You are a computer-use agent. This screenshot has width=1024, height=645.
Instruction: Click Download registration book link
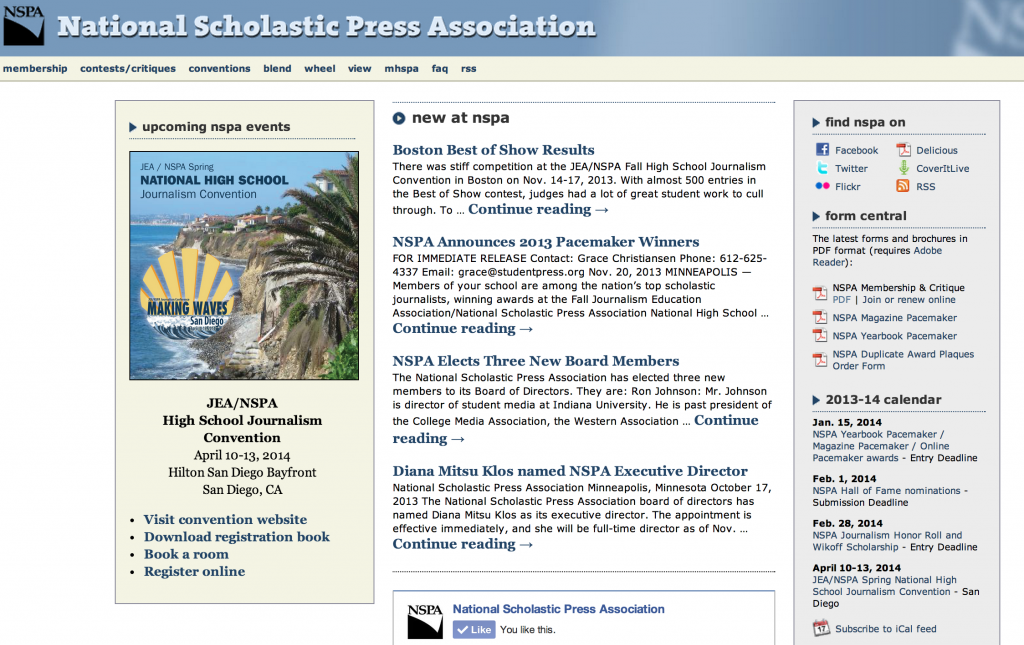point(236,537)
